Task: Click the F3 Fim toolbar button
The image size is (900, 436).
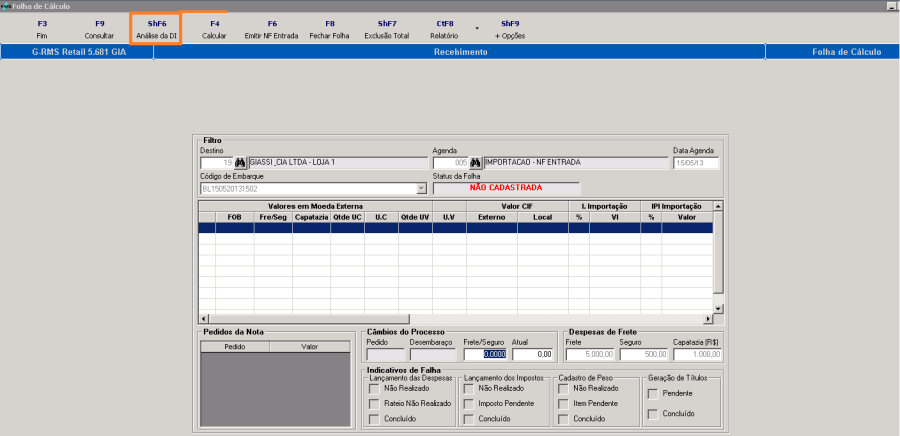Action: tap(42, 30)
